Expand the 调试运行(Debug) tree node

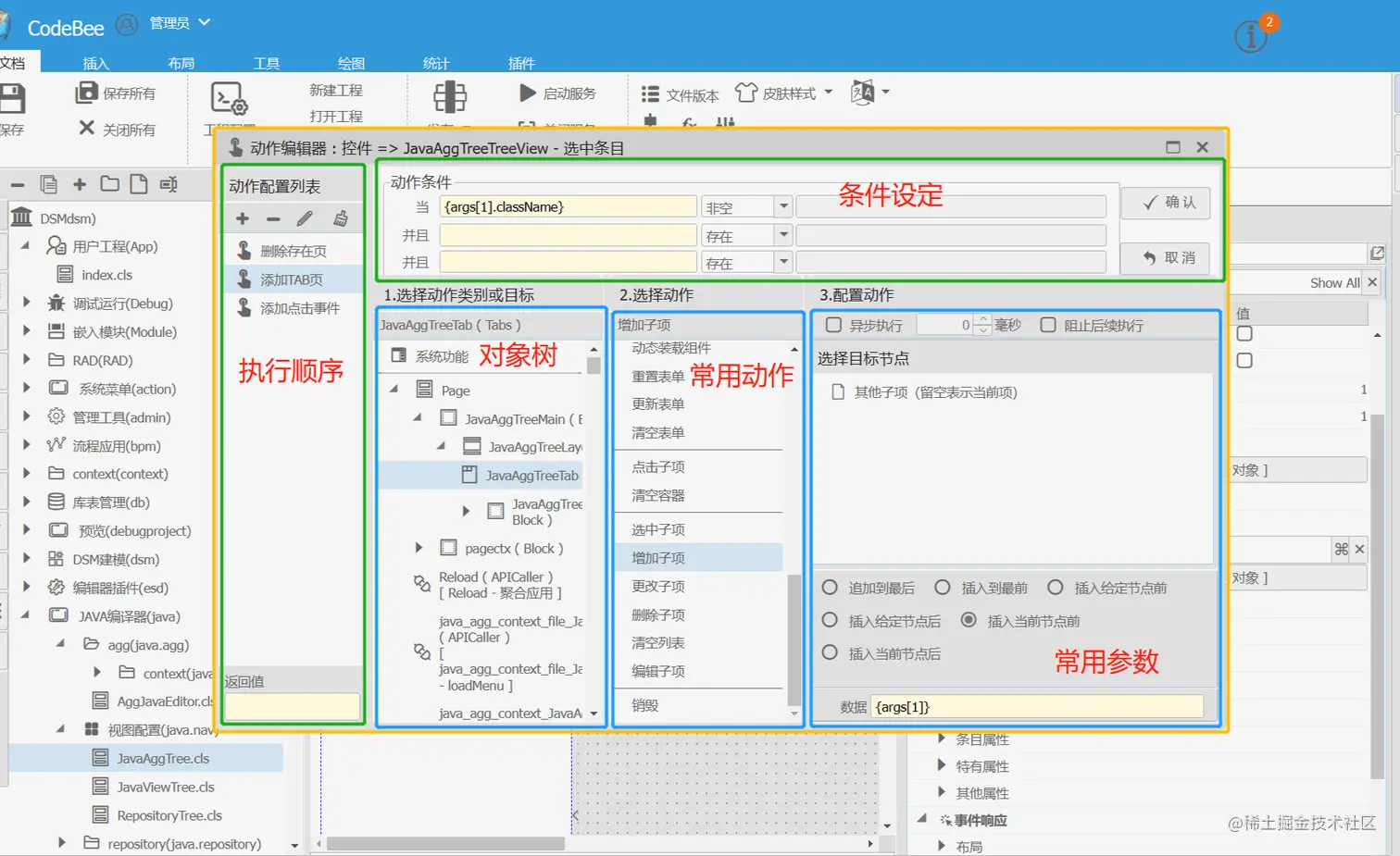pyautogui.click(x=26, y=303)
